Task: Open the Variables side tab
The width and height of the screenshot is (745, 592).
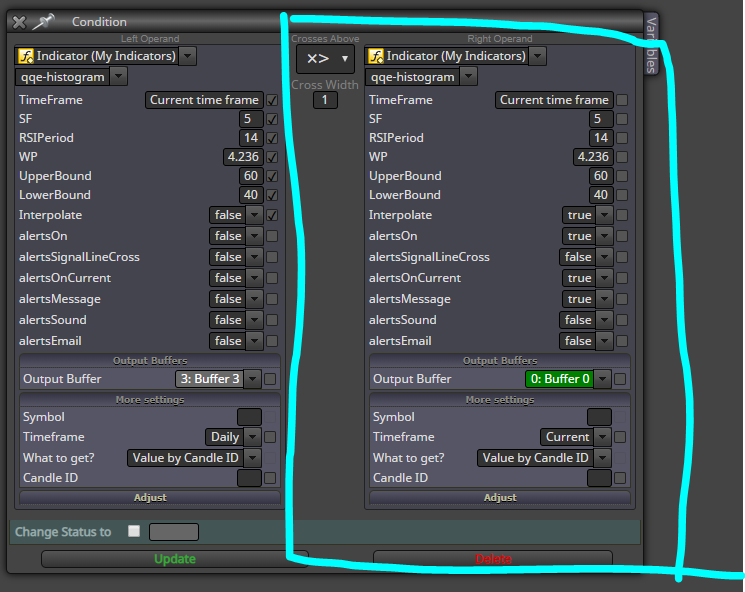Action: click(651, 44)
